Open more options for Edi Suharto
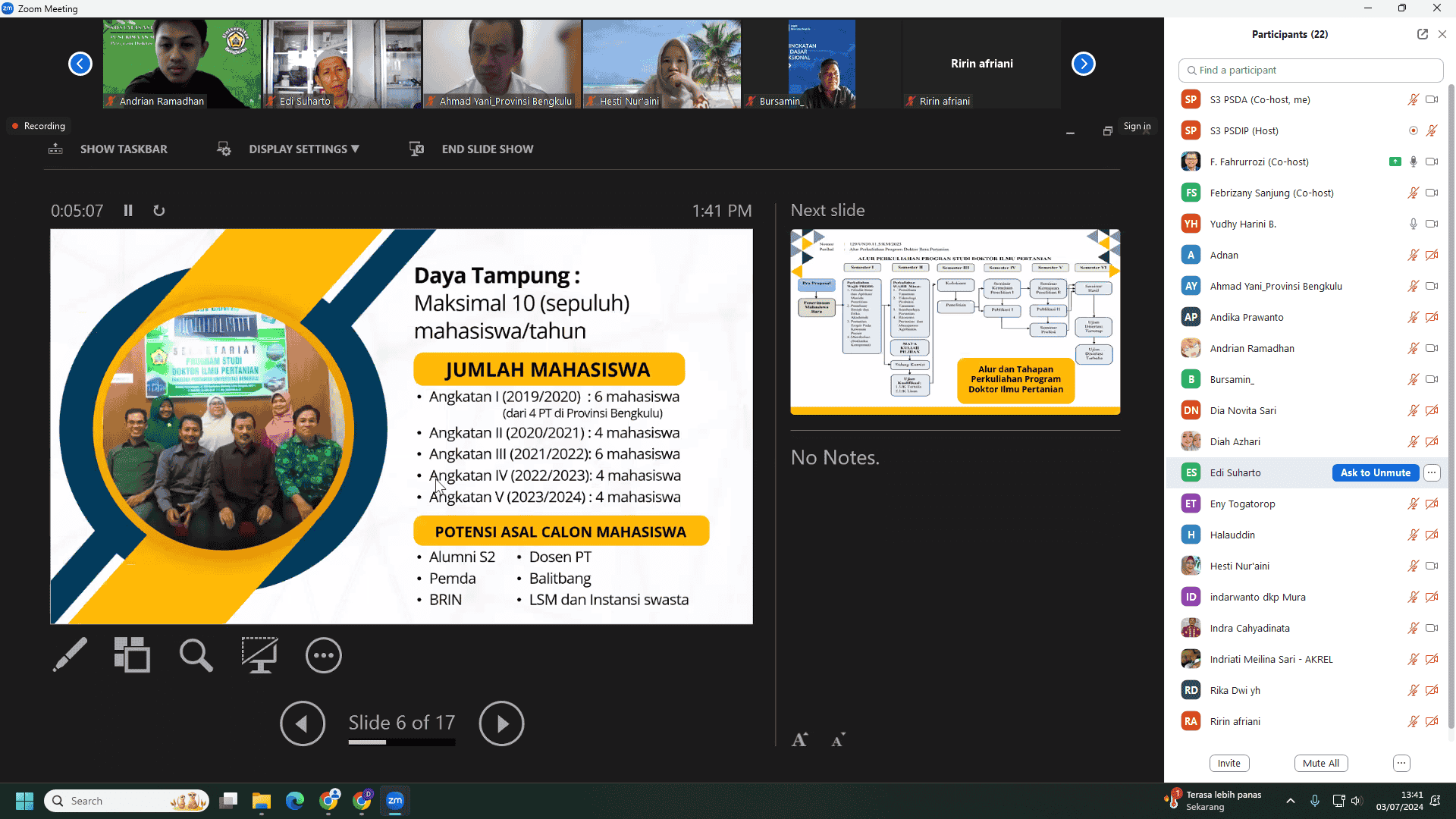This screenshot has height=819, width=1456. pyautogui.click(x=1432, y=472)
